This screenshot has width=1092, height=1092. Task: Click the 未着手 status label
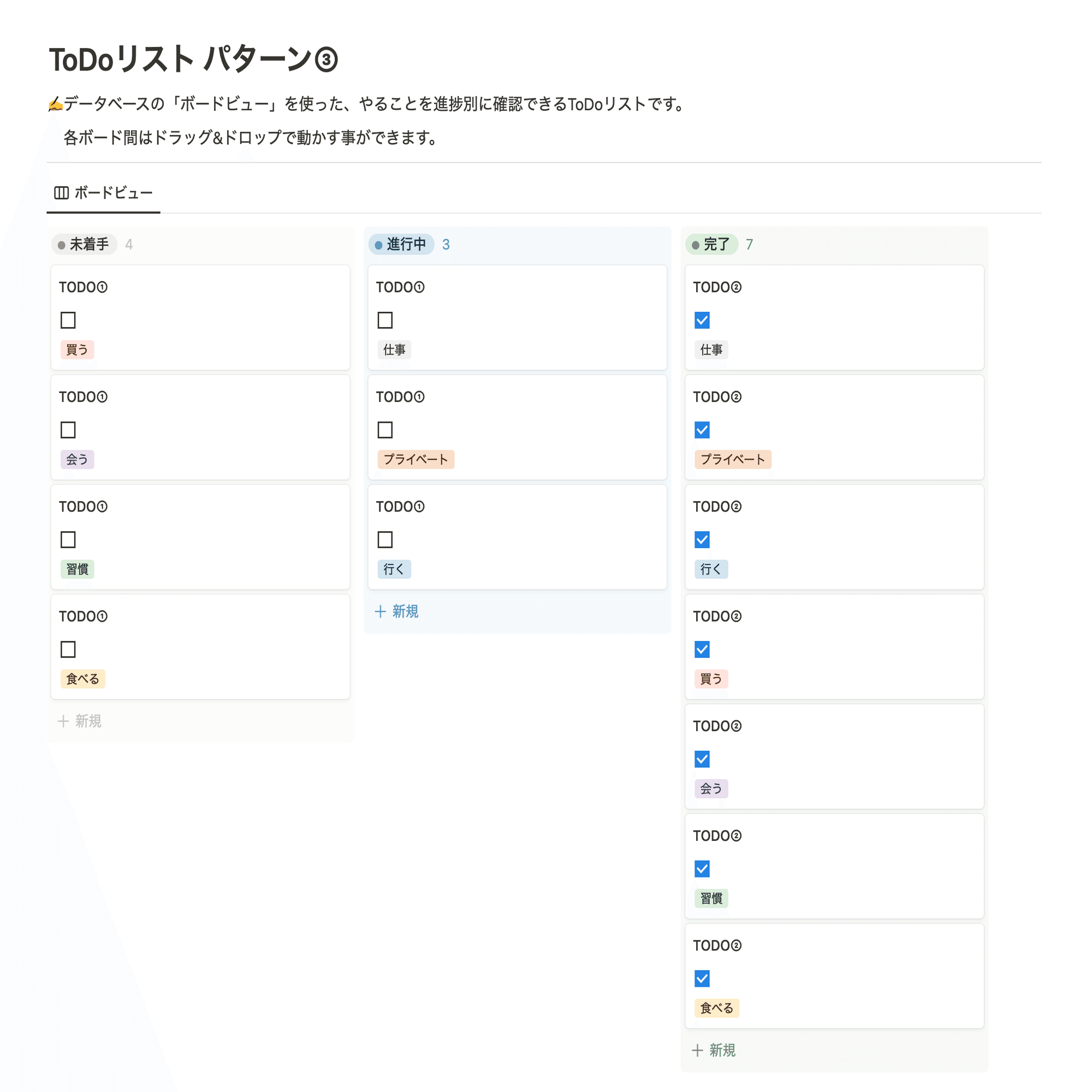tap(84, 244)
